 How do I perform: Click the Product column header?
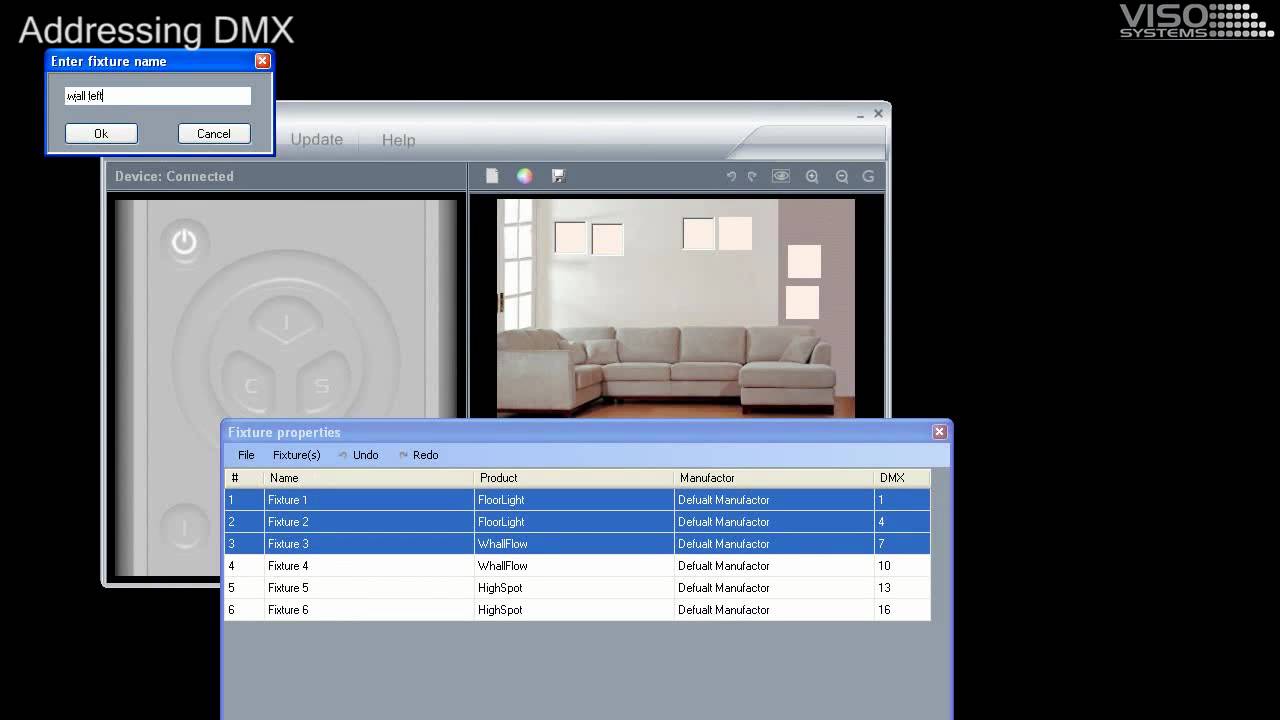coord(574,478)
